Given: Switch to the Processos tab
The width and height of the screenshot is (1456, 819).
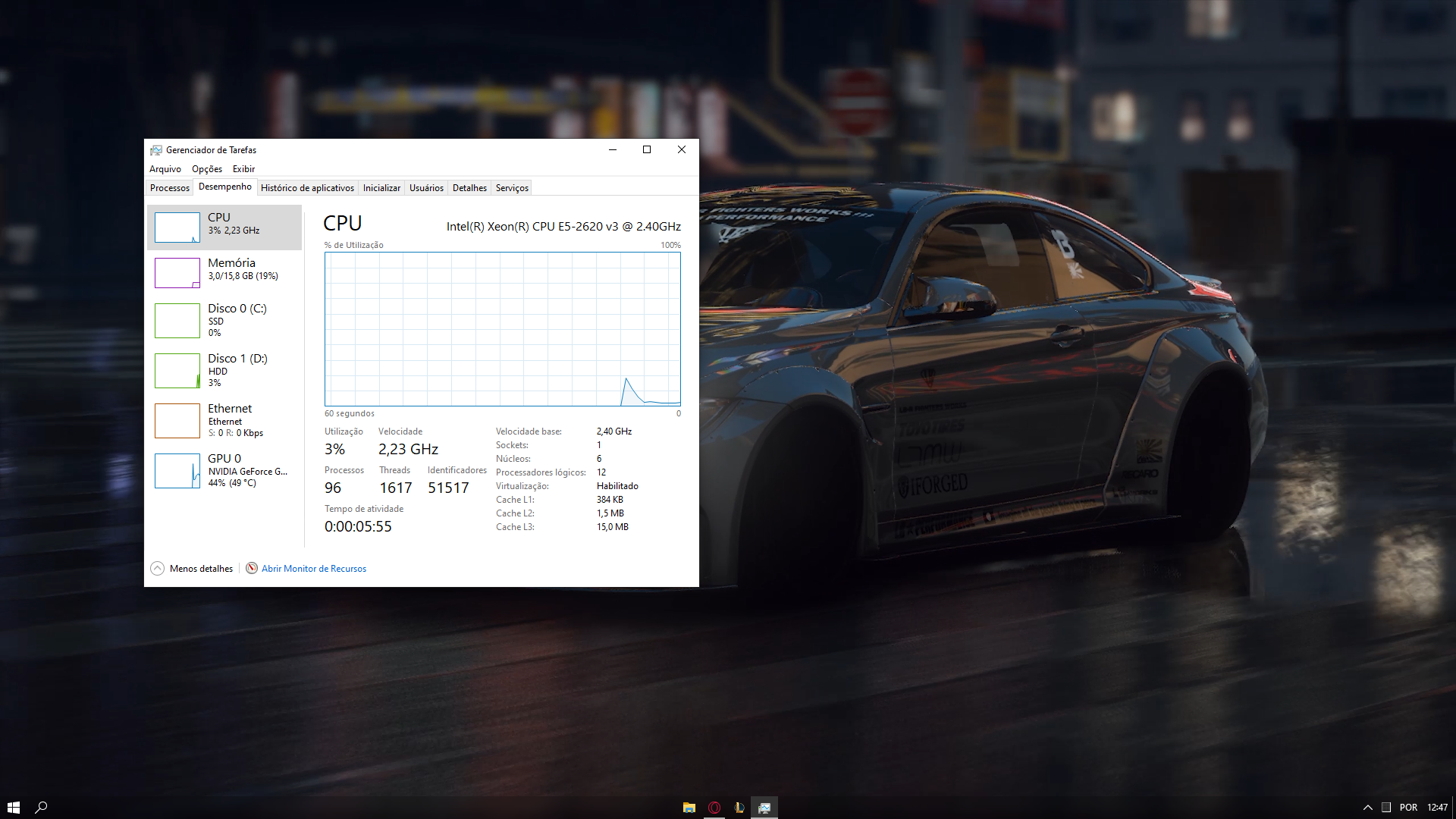Looking at the screenshot, I should tap(170, 188).
